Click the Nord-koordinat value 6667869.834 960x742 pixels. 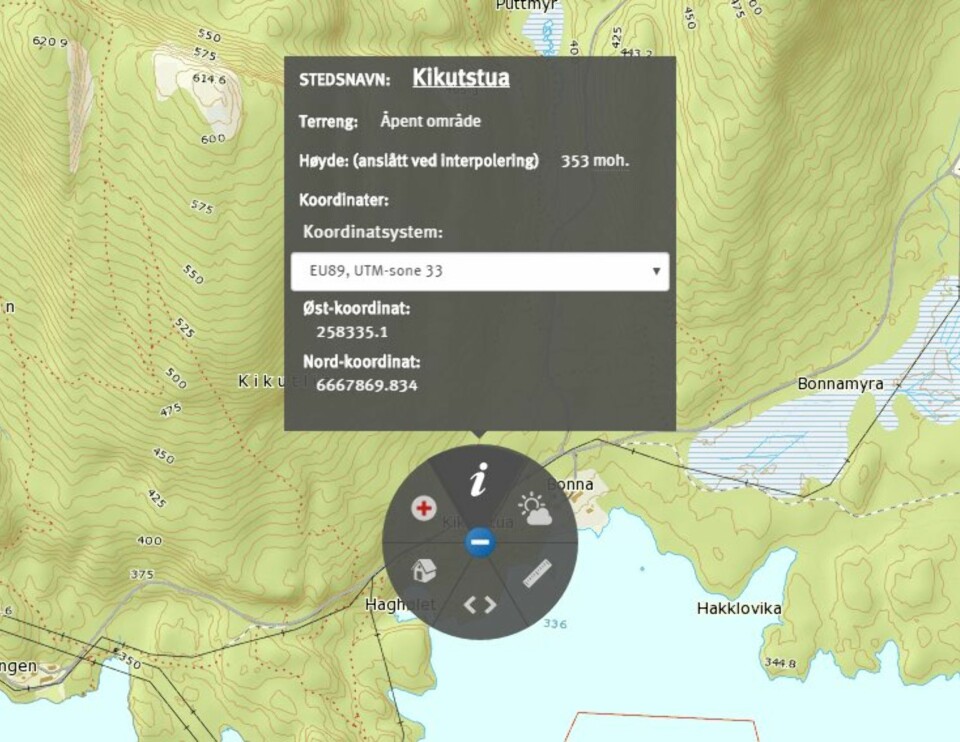pos(366,385)
